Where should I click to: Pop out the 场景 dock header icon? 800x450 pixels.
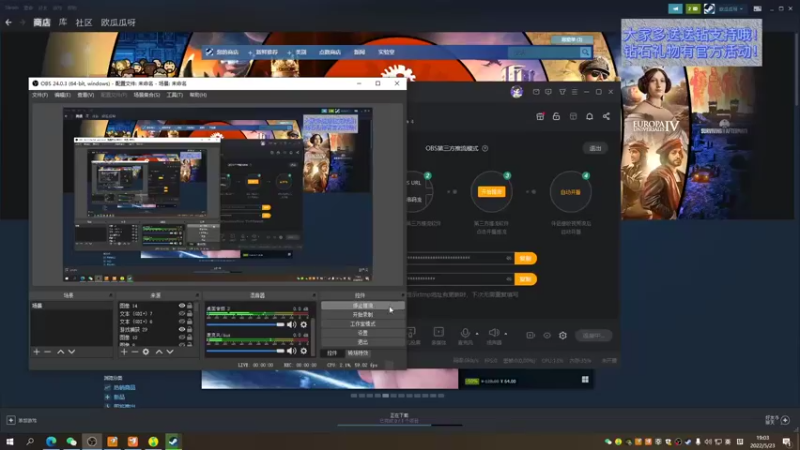coord(110,295)
